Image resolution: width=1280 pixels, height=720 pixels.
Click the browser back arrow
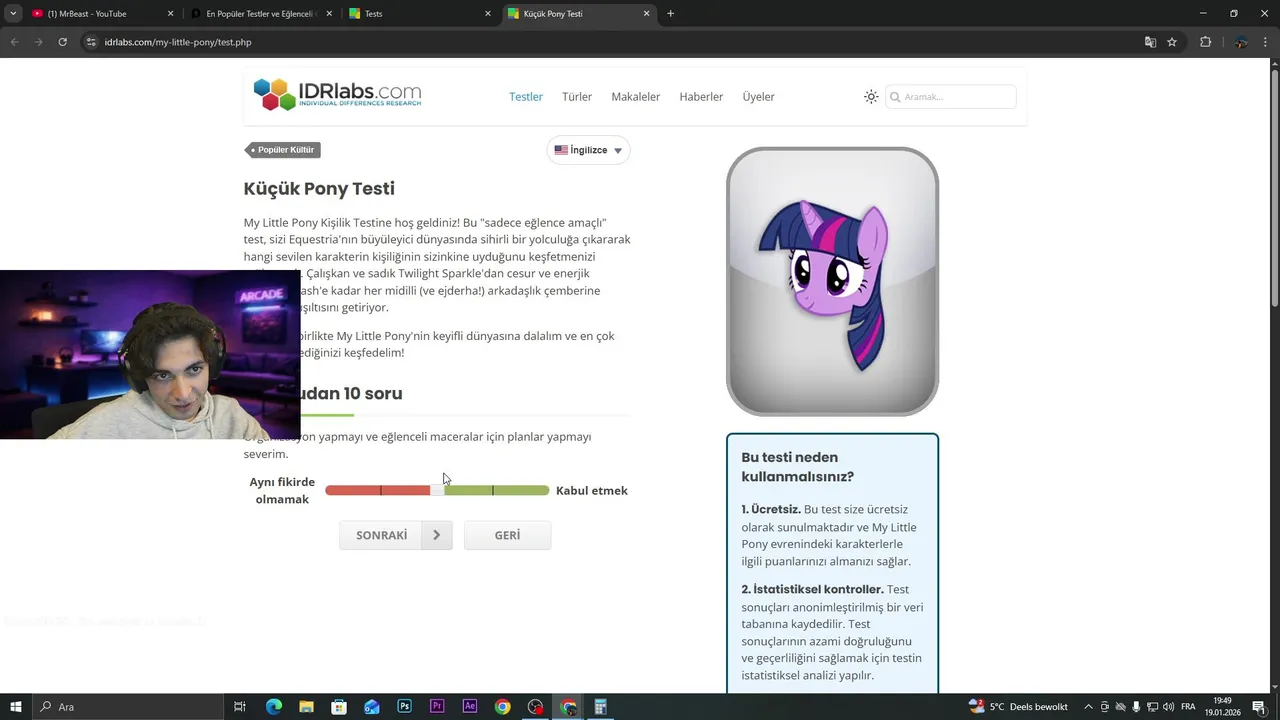point(15,42)
